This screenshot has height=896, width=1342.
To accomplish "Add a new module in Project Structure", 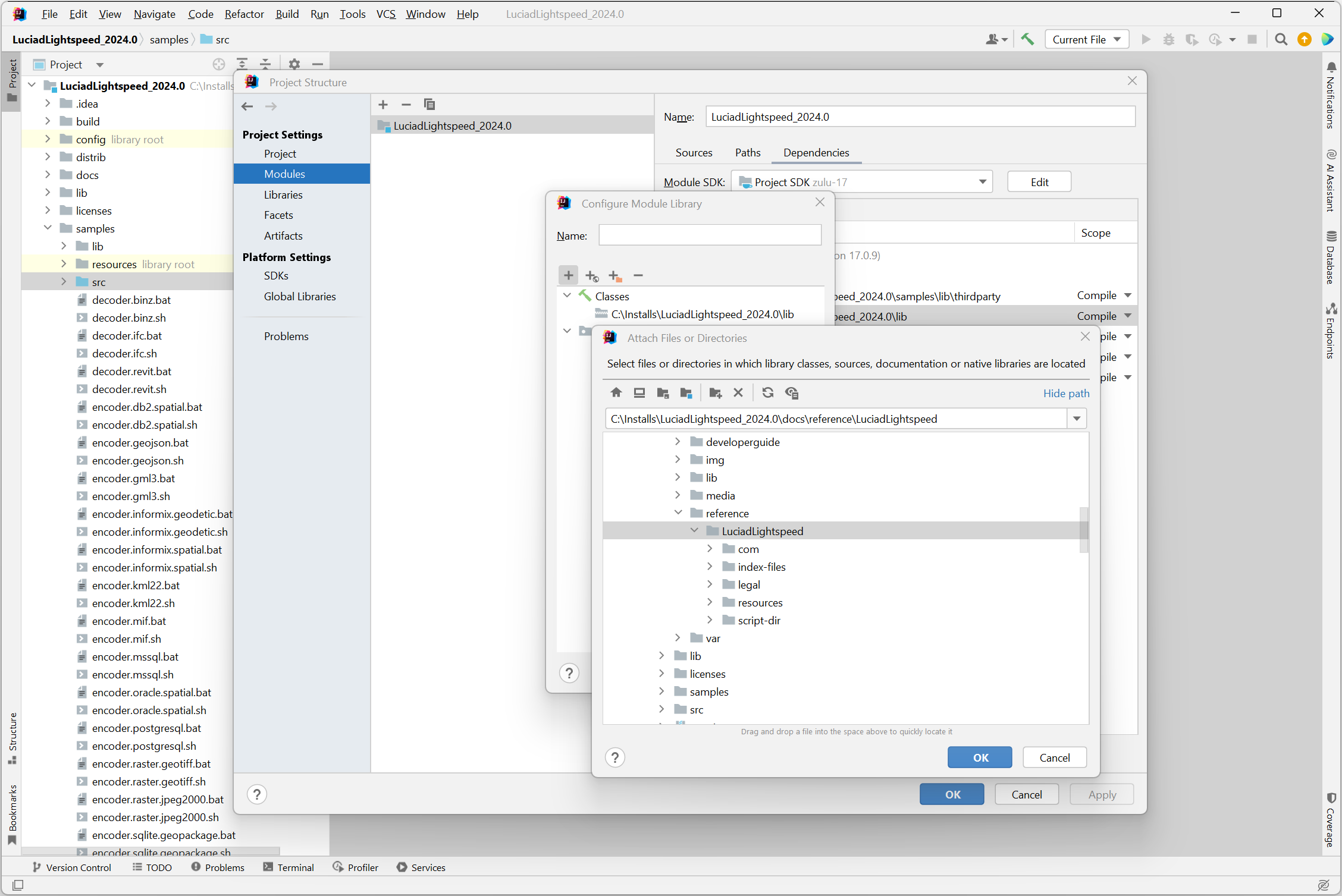I will tap(383, 105).
